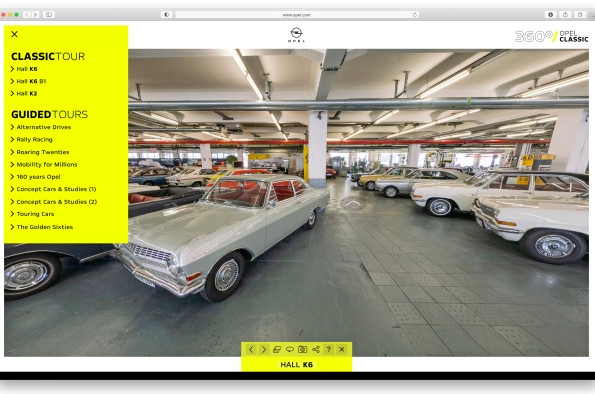Viewport: 595px width, 394px height.
Task: Open Safari share button
Action: 565,14
